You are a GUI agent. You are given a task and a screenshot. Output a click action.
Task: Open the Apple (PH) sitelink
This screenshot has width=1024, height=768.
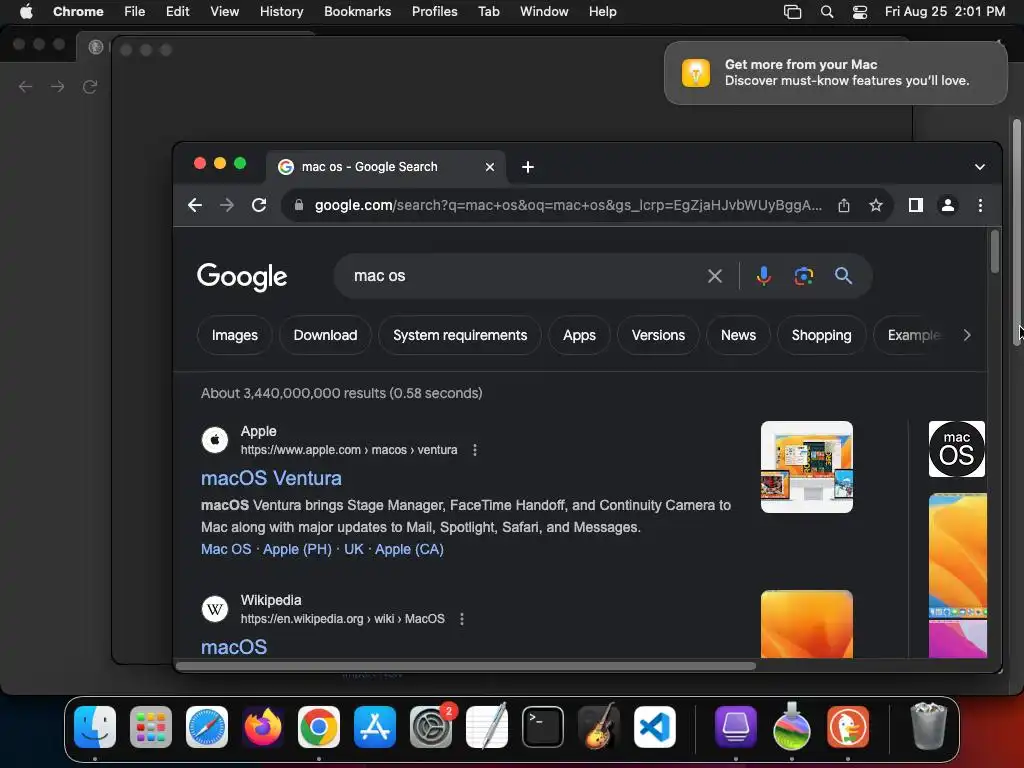coord(297,549)
